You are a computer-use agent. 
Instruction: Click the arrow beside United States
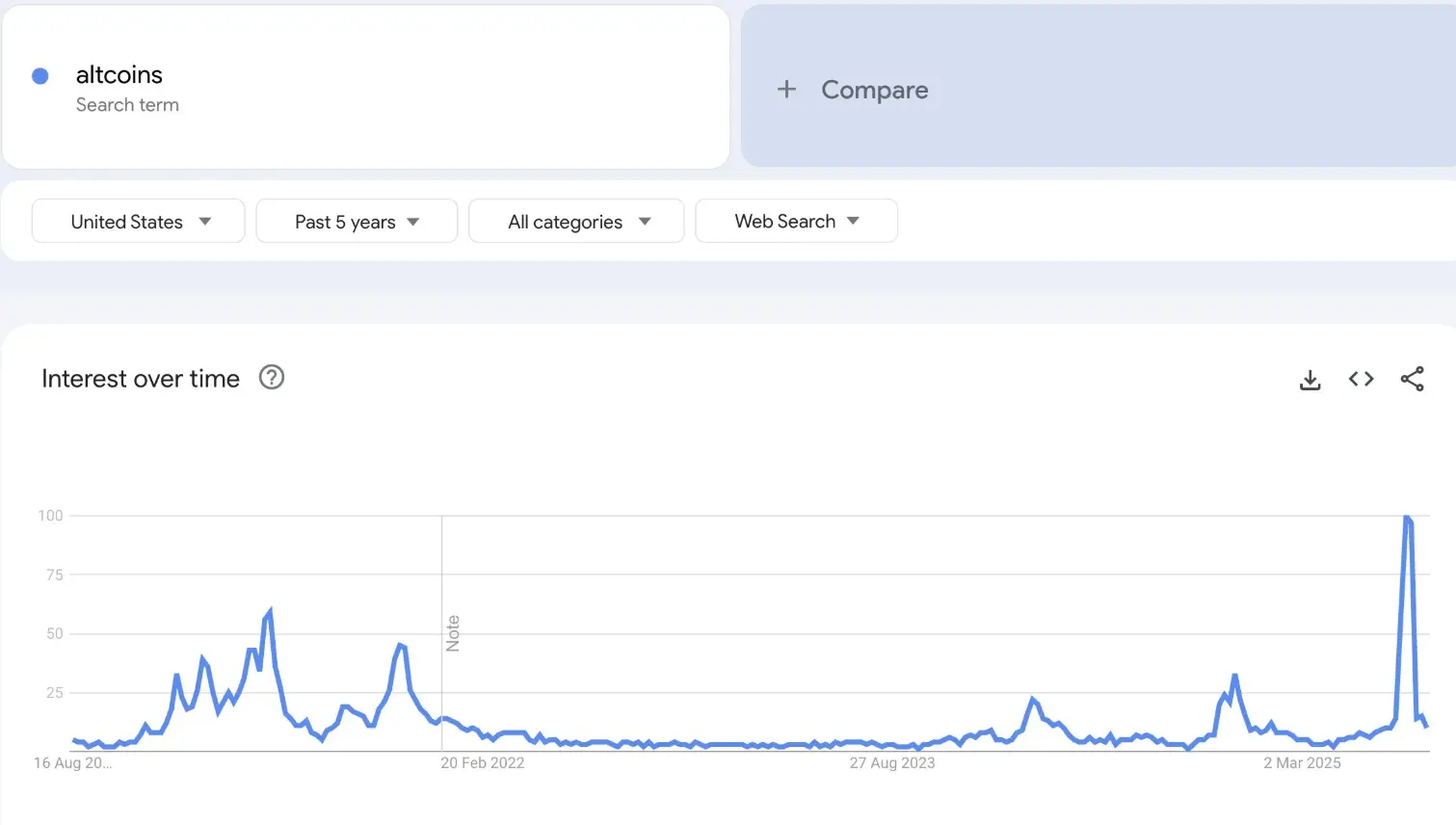205,222
